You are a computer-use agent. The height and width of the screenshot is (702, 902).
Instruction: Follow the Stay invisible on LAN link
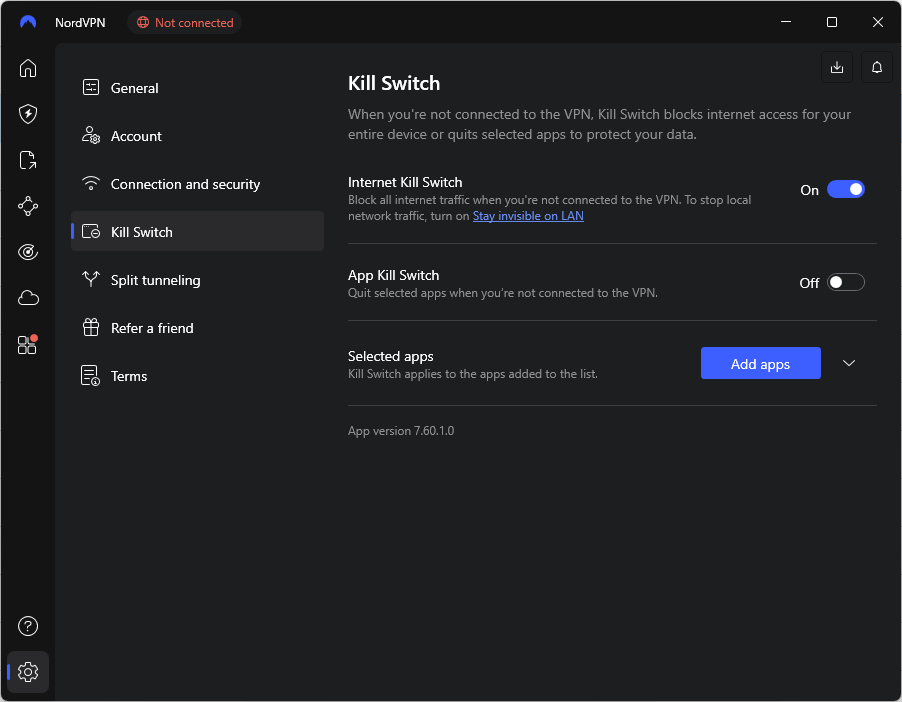click(528, 216)
